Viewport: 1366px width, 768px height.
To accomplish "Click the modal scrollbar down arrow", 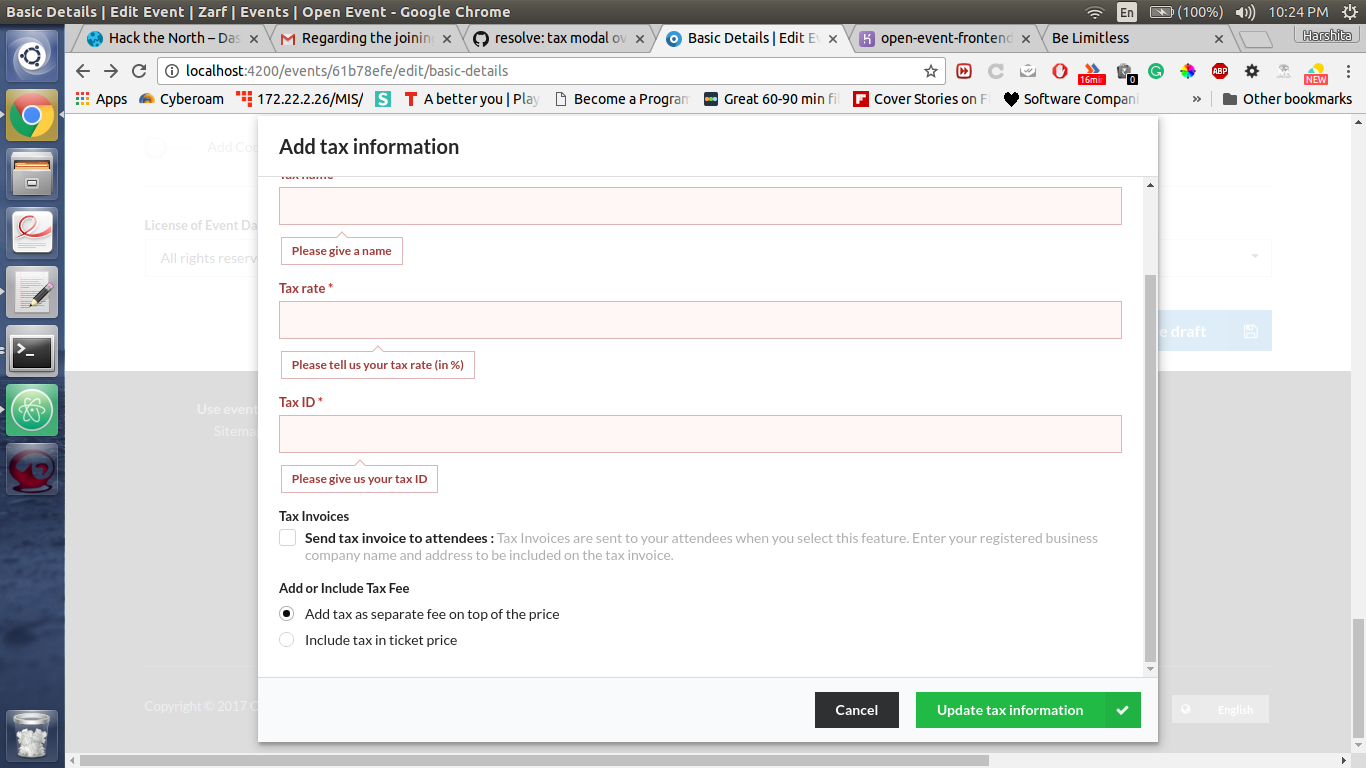I will pos(1150,669).
